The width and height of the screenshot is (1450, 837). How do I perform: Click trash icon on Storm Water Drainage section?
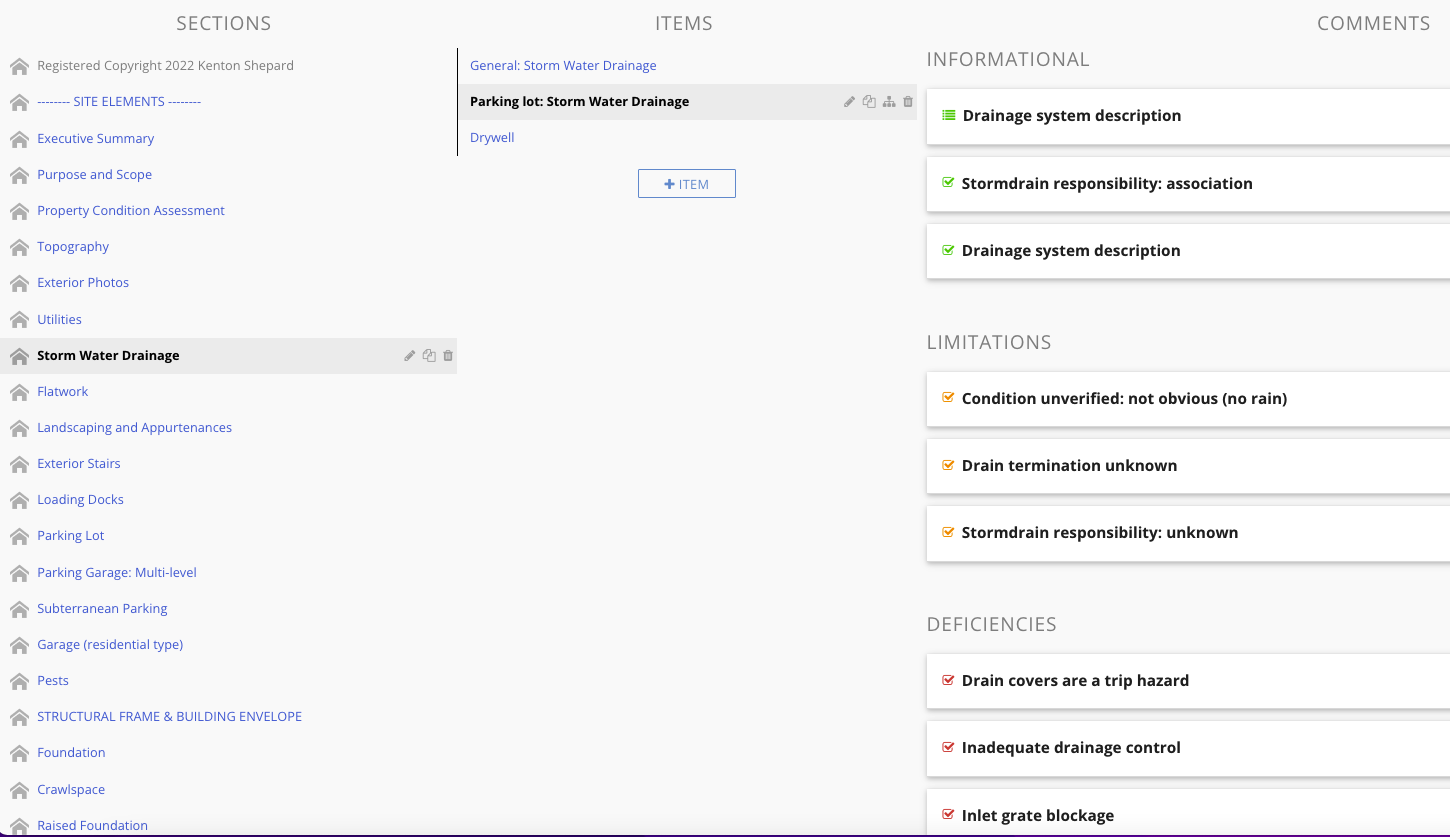448,356
